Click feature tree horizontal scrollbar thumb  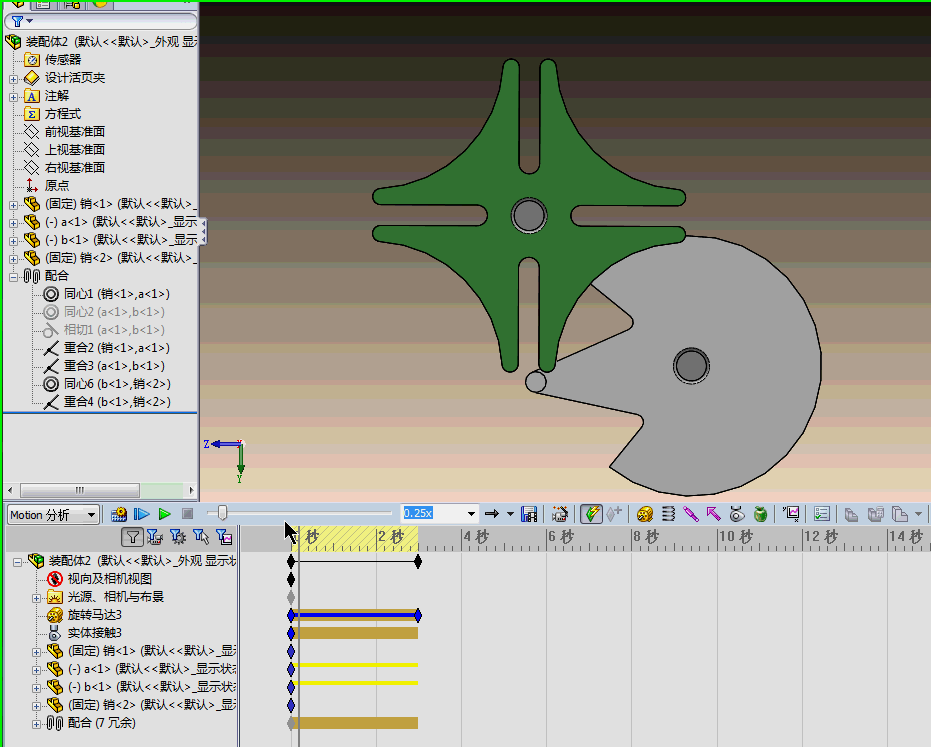click(x=80, y=490)
